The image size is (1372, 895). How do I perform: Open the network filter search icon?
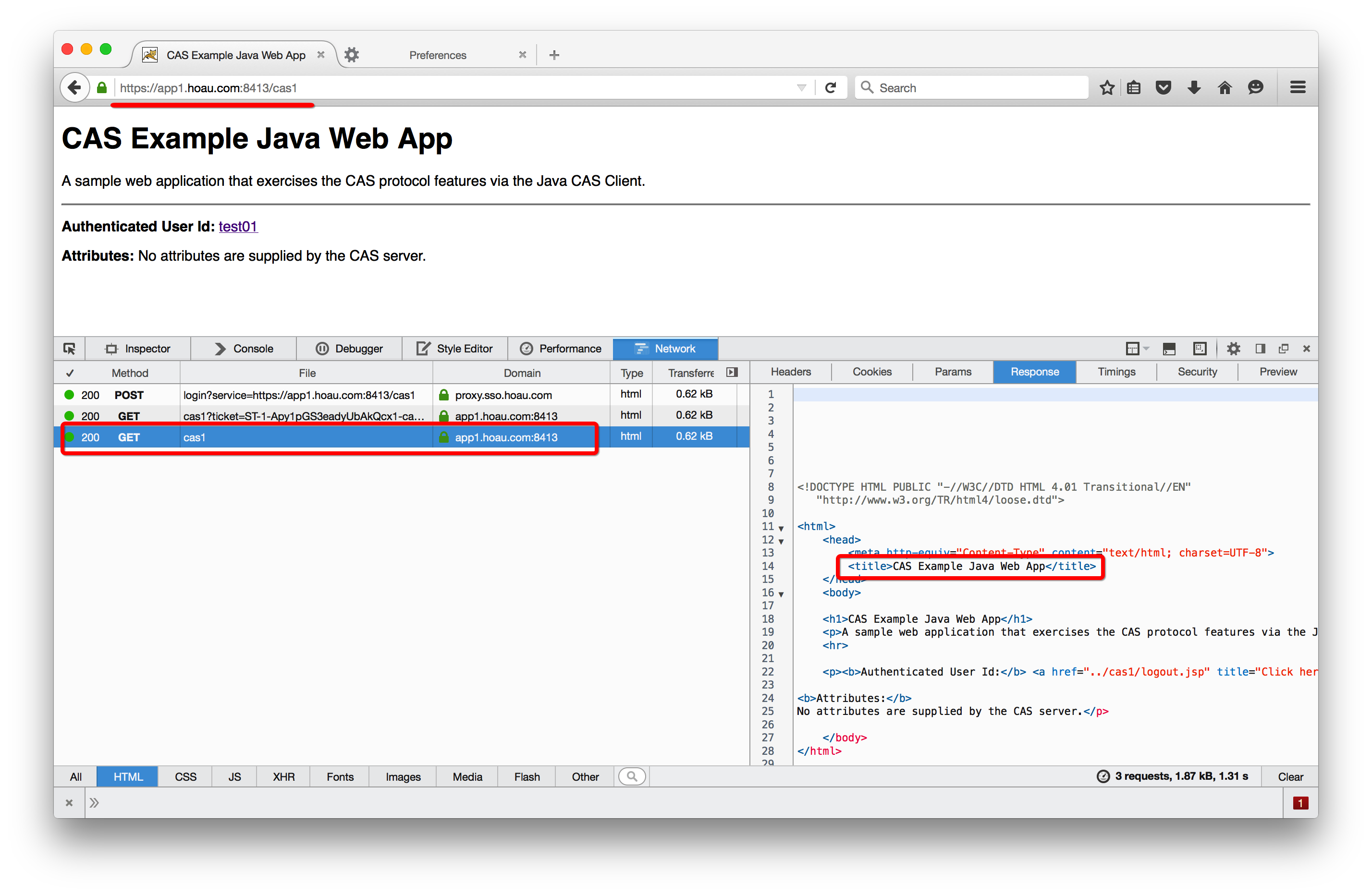pos(632,776)
